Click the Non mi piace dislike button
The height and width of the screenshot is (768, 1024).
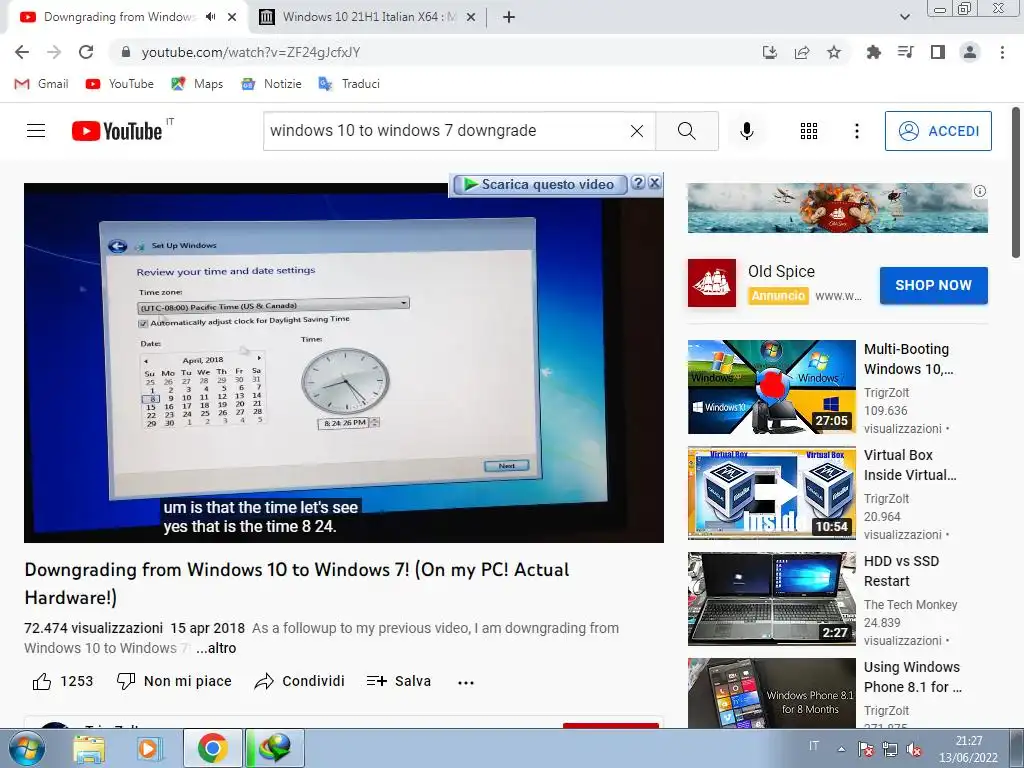pos(174,681)
